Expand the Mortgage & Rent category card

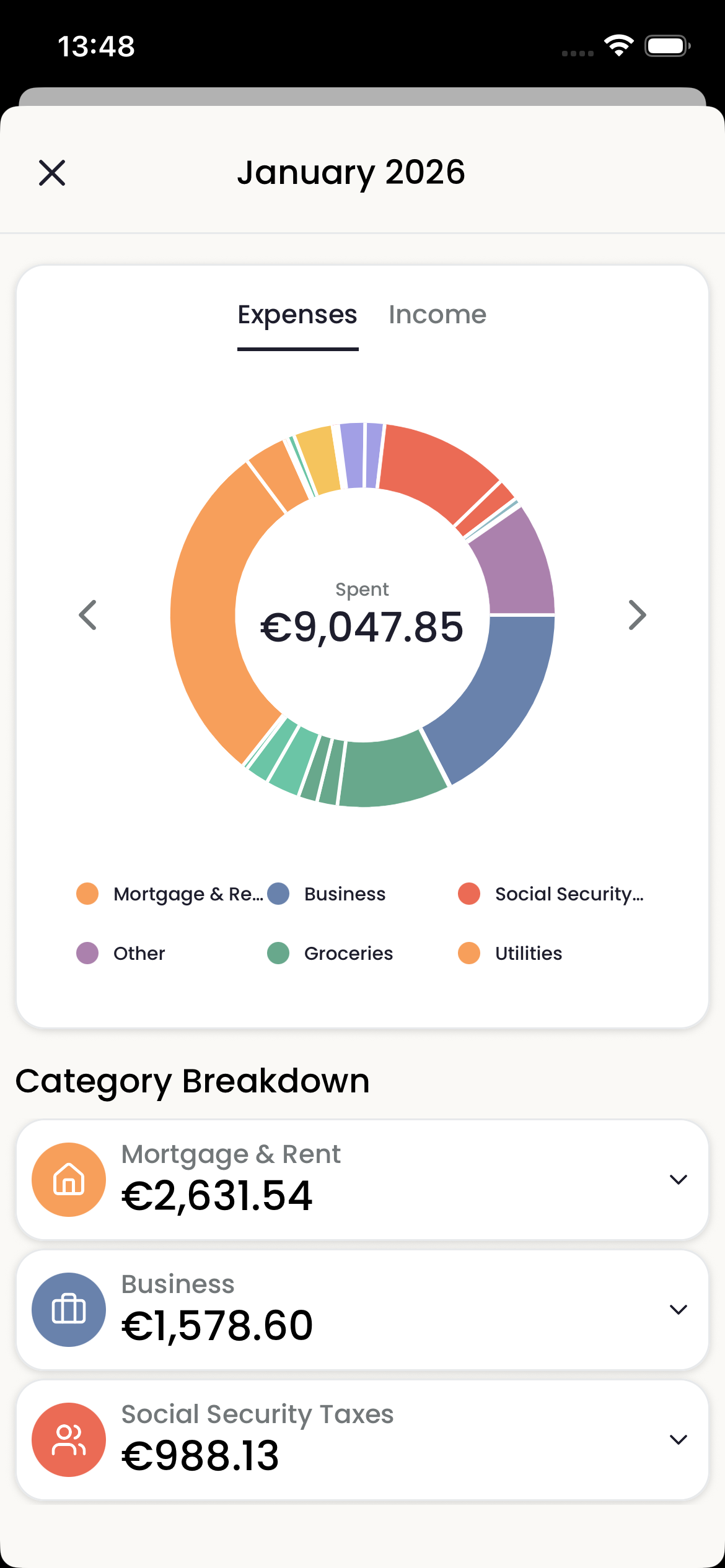coord(677,1178)
